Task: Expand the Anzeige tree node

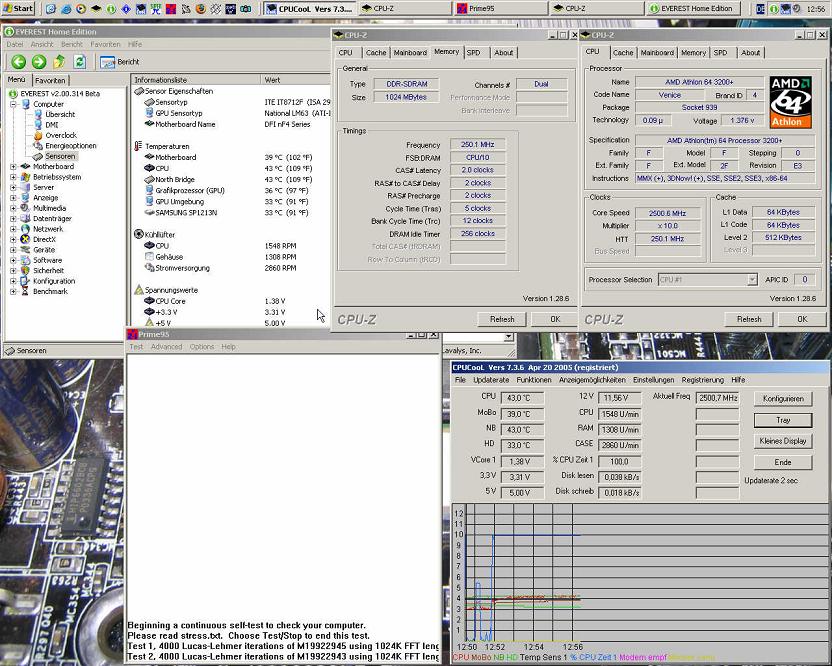Action: click(x=13, y=198)
